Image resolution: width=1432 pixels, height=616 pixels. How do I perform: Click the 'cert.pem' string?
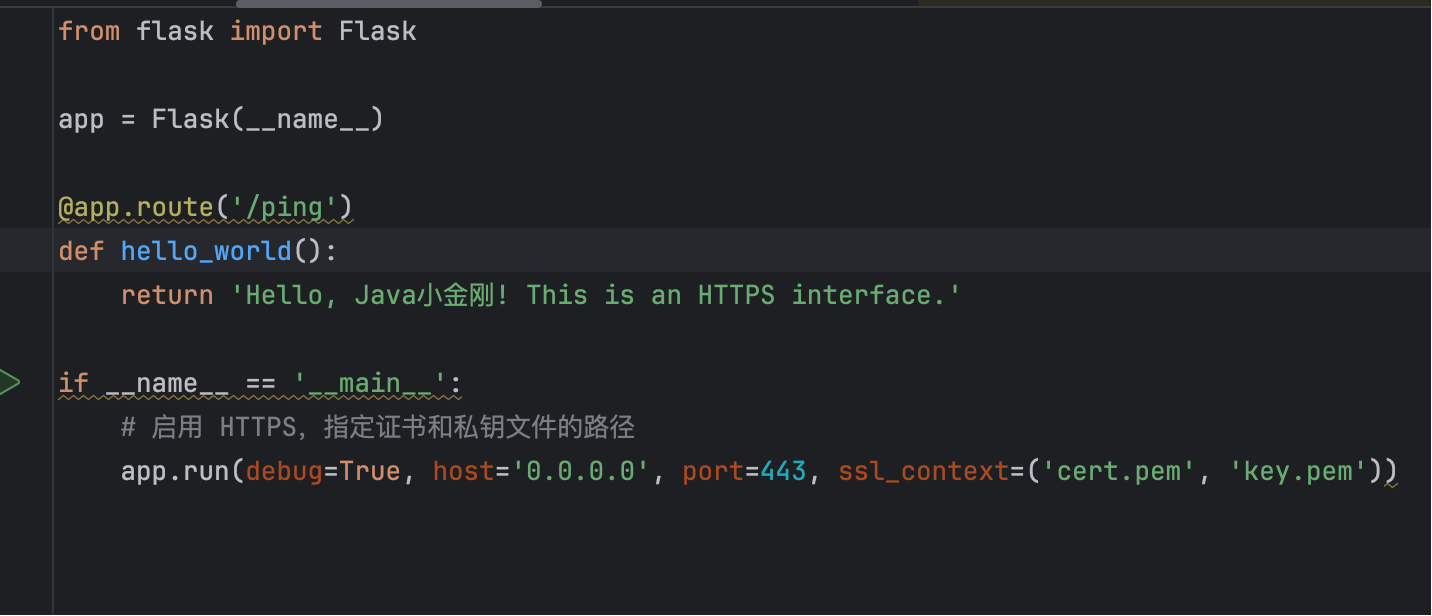click(1119, 471)
